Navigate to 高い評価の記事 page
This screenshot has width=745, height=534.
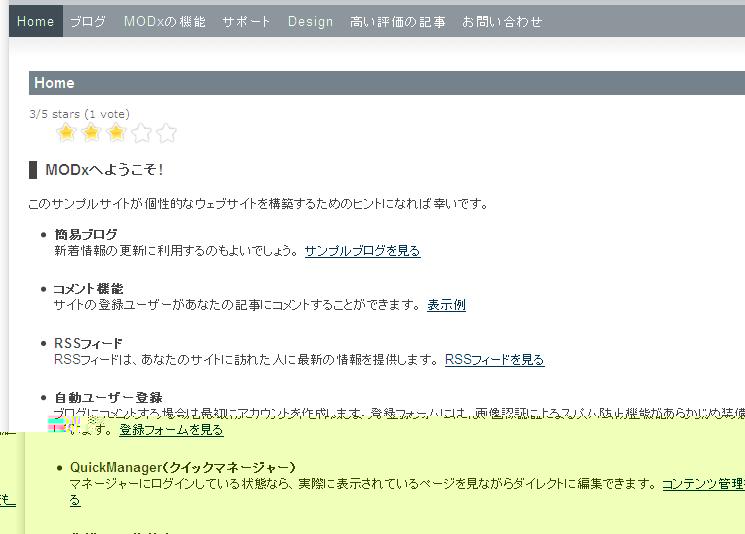click(398, 21)
